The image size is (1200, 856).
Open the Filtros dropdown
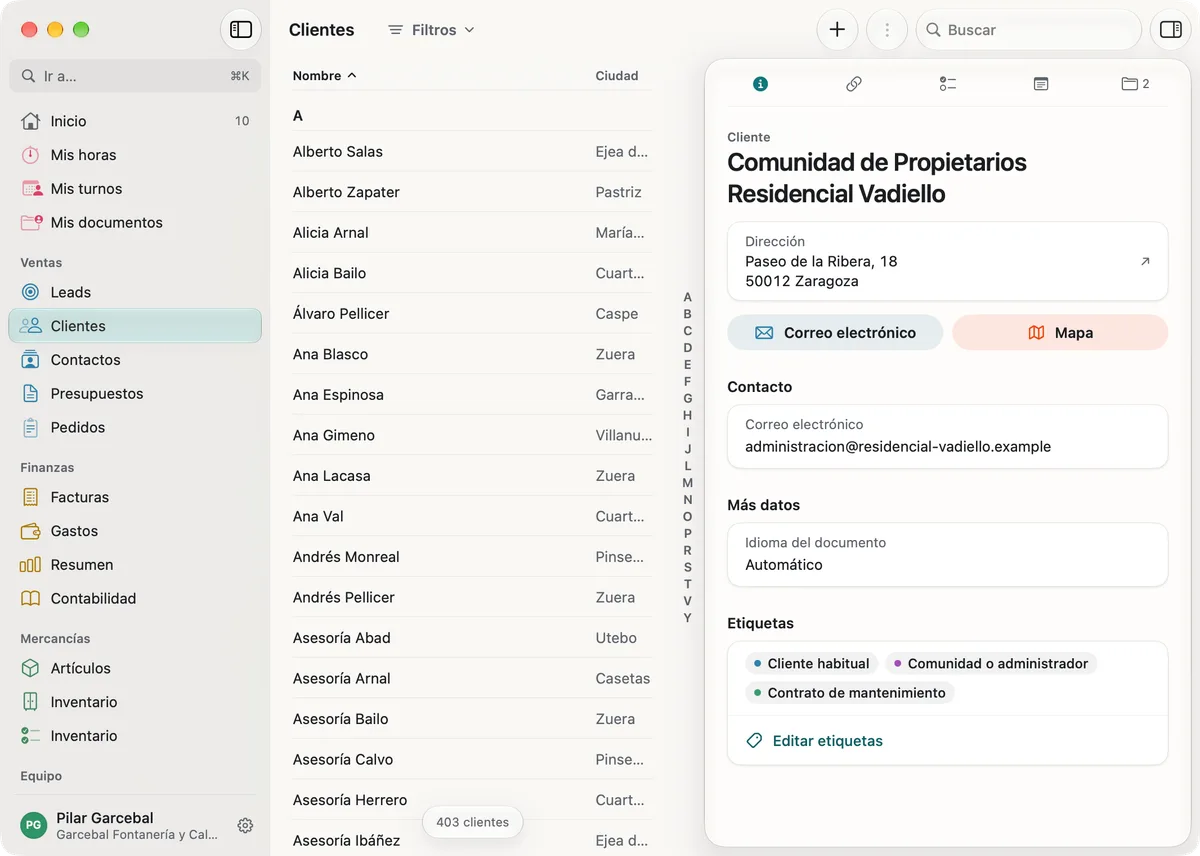pos(431,30)
